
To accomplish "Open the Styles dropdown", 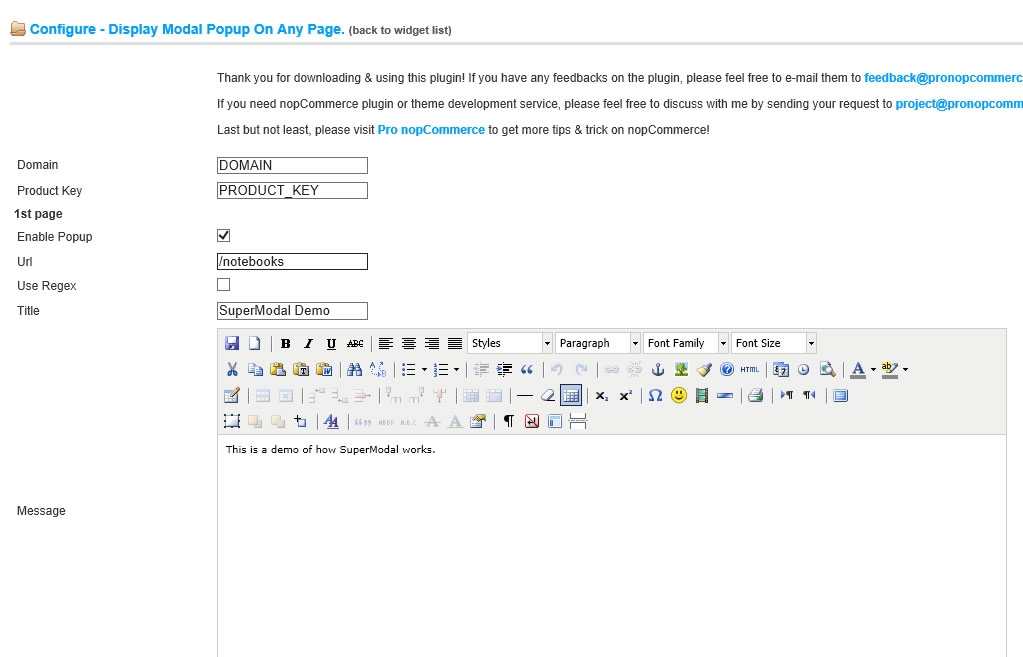I will (510, 343).
